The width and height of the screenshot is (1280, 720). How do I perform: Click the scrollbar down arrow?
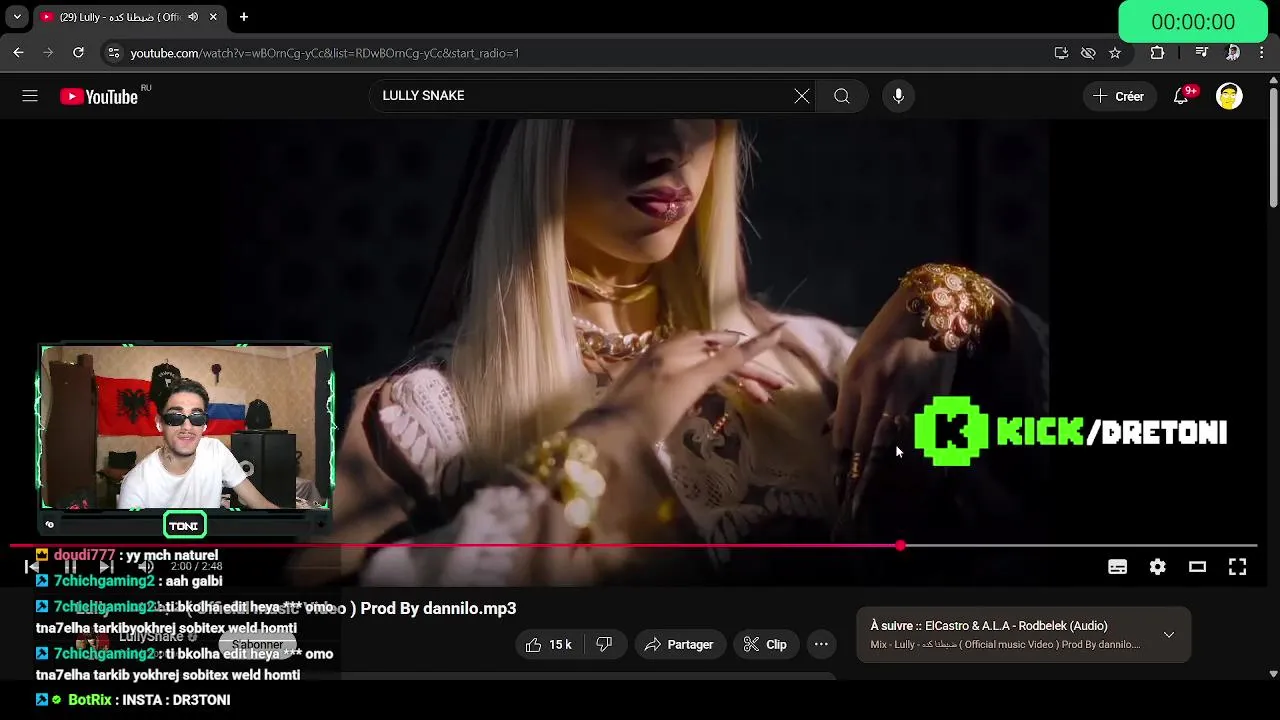tap(1273, 675)
